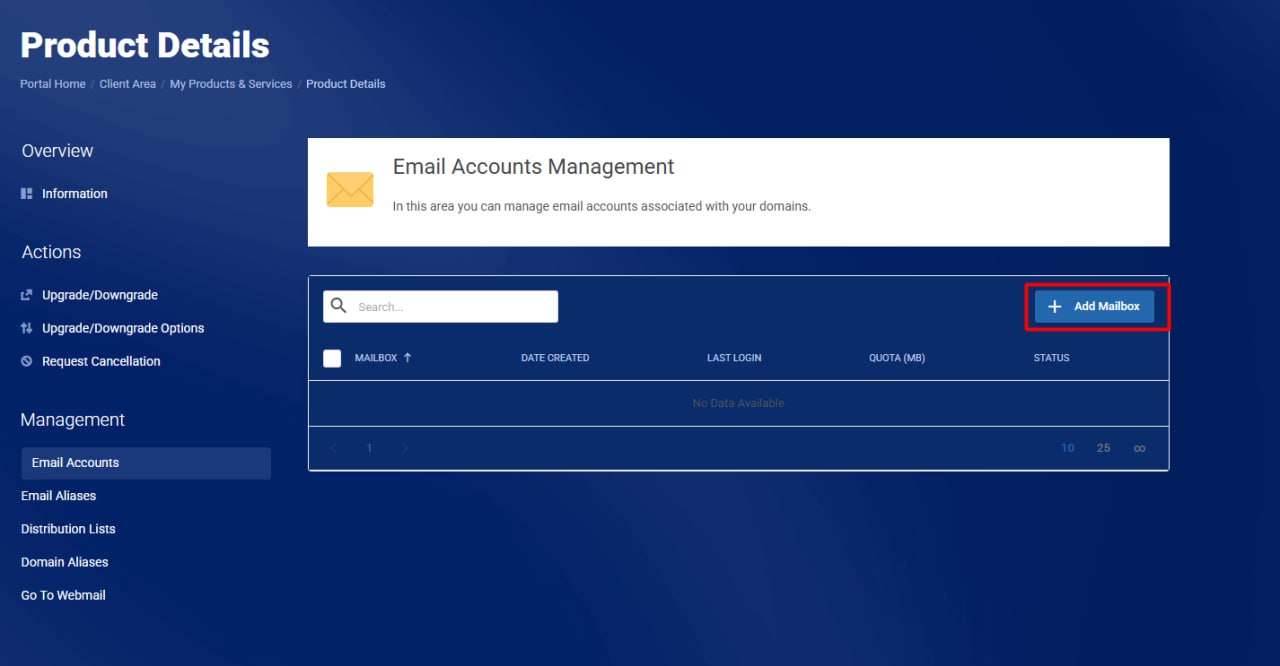Click the Add Mailbox button
1280x666 pixels.
tap(1094, 307)
